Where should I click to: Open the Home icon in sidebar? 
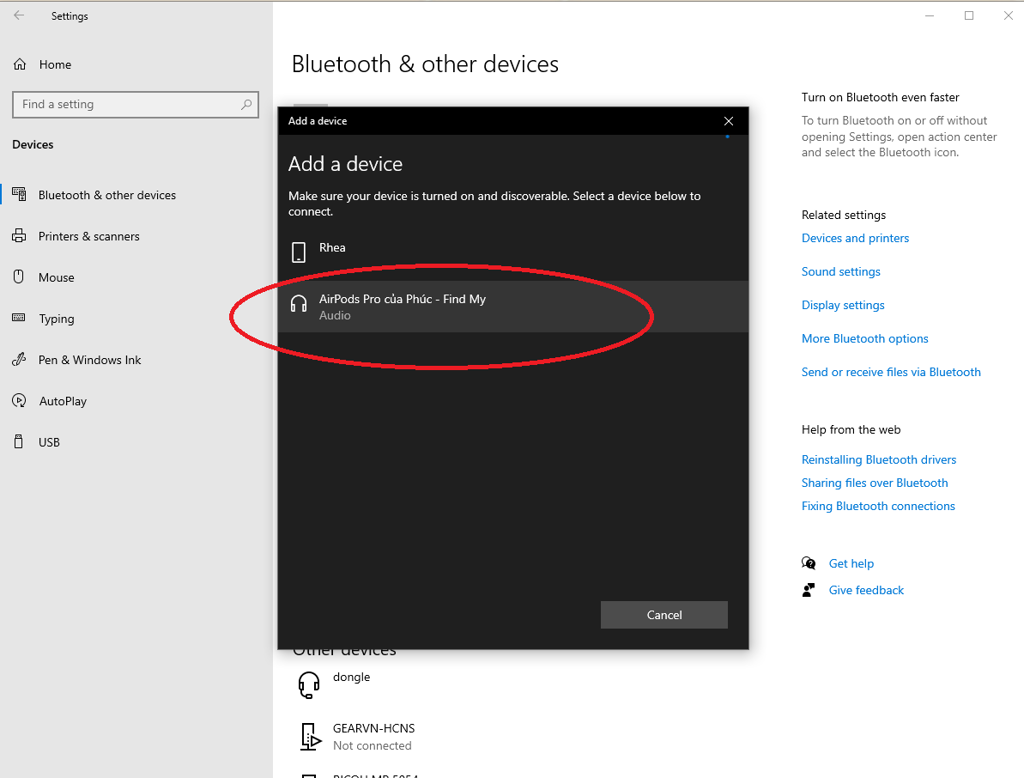pyautogui.click(x=20, y=64)
